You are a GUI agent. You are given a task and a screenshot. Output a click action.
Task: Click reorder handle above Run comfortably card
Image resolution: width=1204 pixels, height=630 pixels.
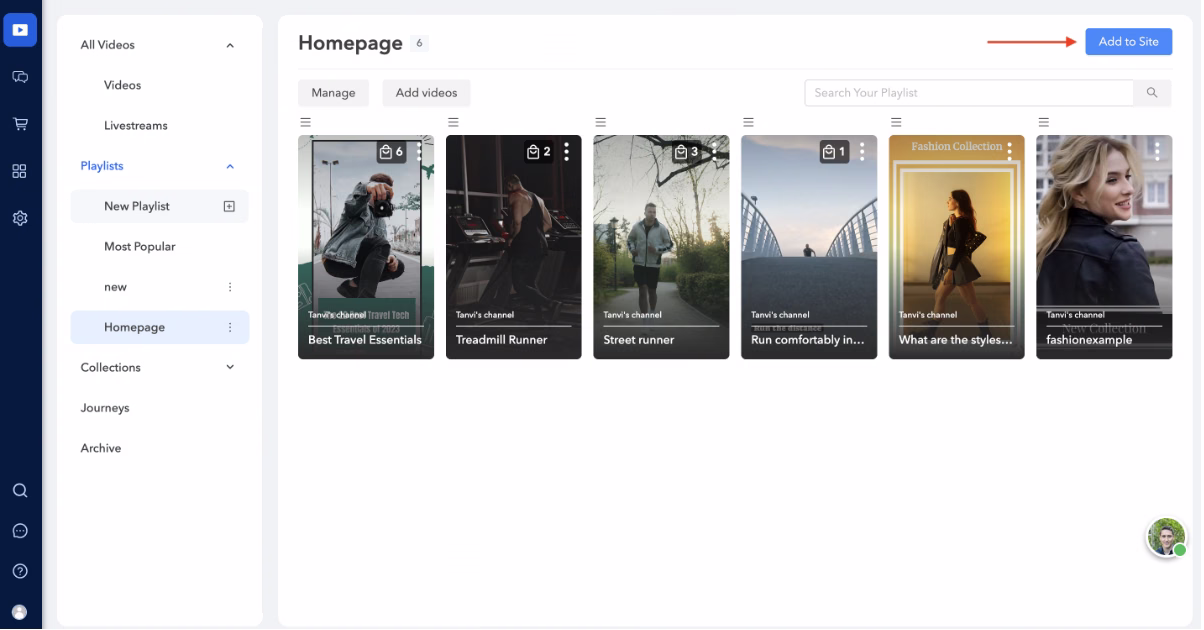pos(748,122)
